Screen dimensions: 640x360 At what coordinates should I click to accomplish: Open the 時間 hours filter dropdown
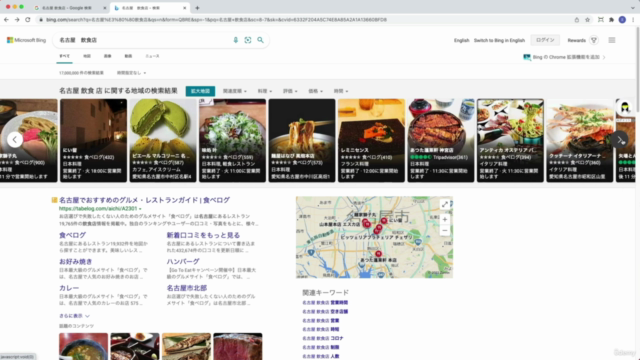(x=341, y=91)
